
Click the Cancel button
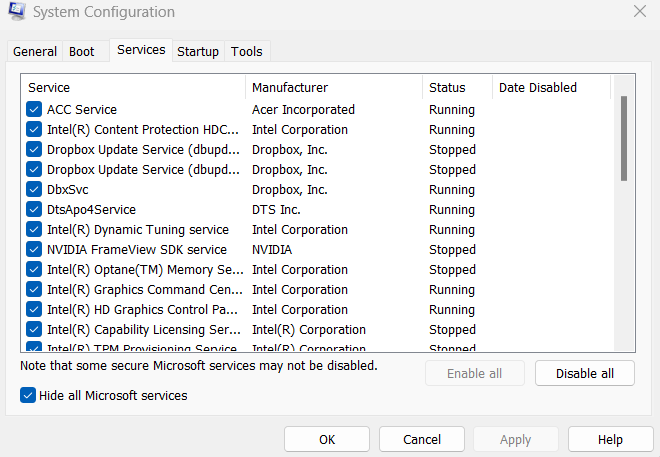(421, 439)
